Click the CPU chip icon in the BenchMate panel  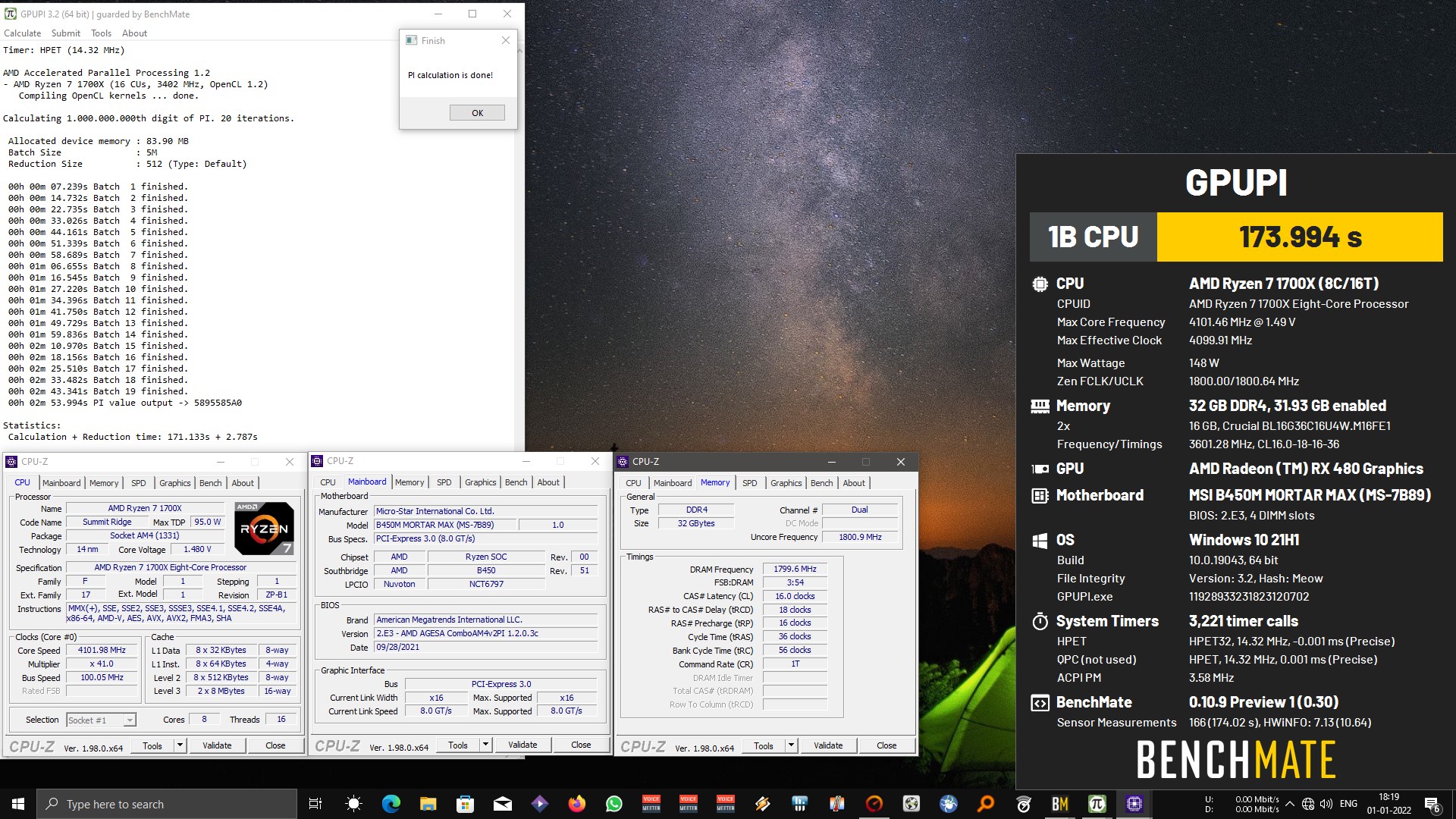[1040, 284]
